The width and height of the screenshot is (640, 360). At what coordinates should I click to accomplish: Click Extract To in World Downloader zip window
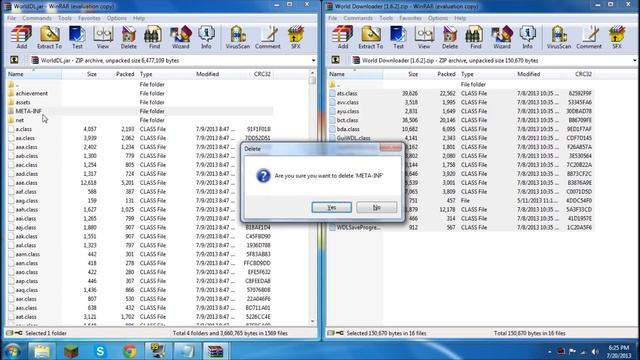tap(371, 37)
